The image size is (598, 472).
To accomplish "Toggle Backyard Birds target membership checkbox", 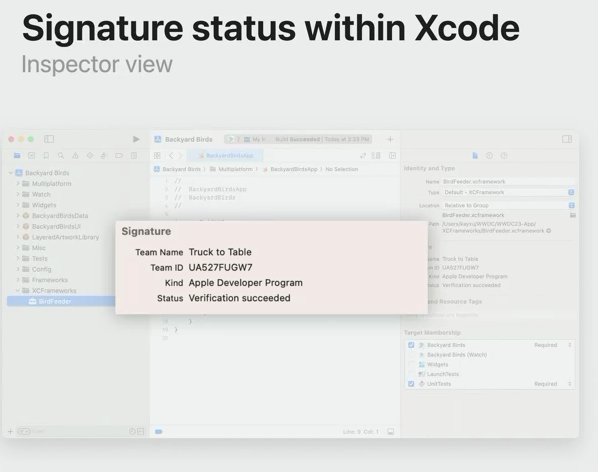I will point(411,345).
